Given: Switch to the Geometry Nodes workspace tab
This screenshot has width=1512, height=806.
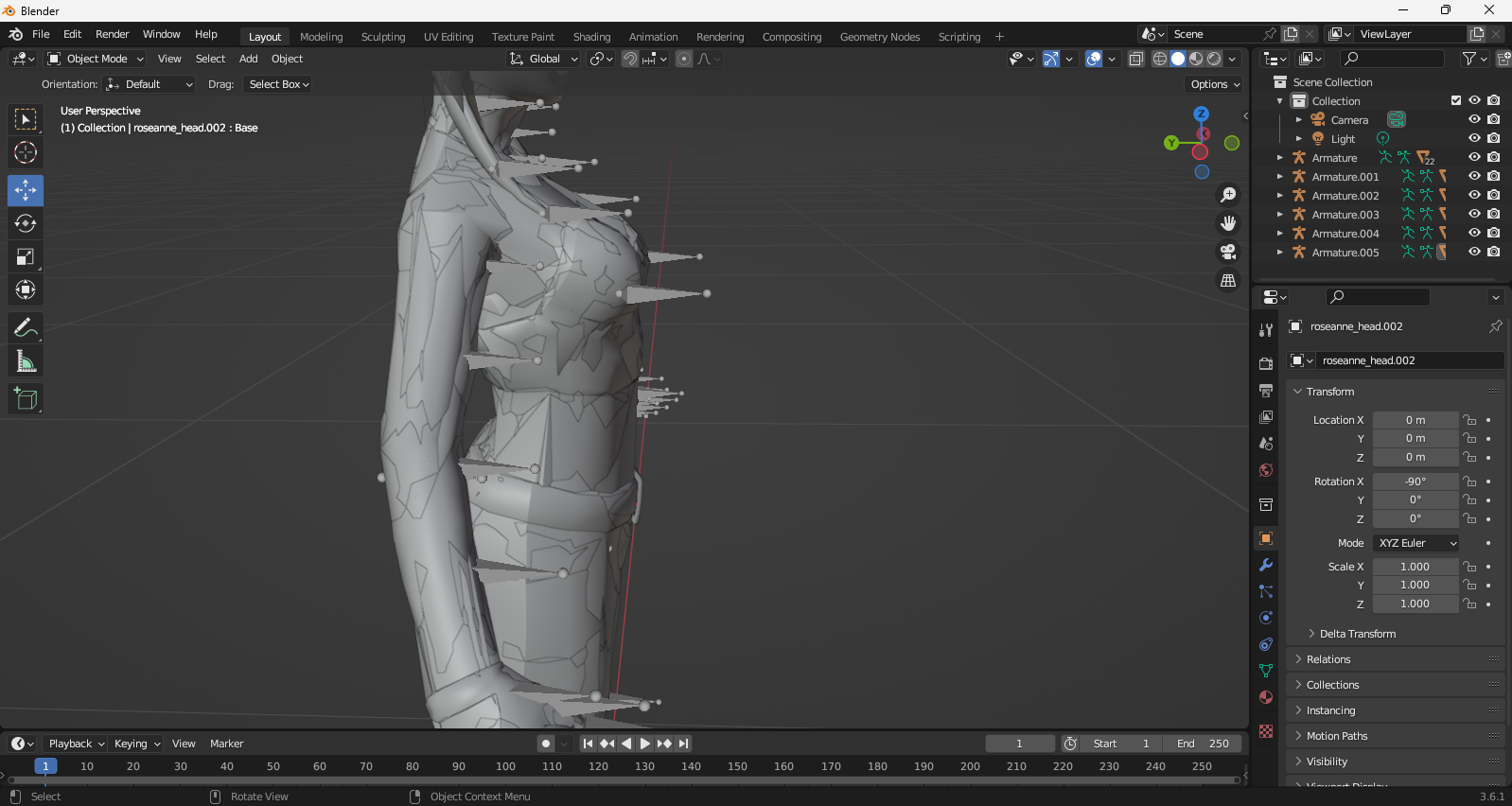Looking at the screenshot, I should [880, 37].
